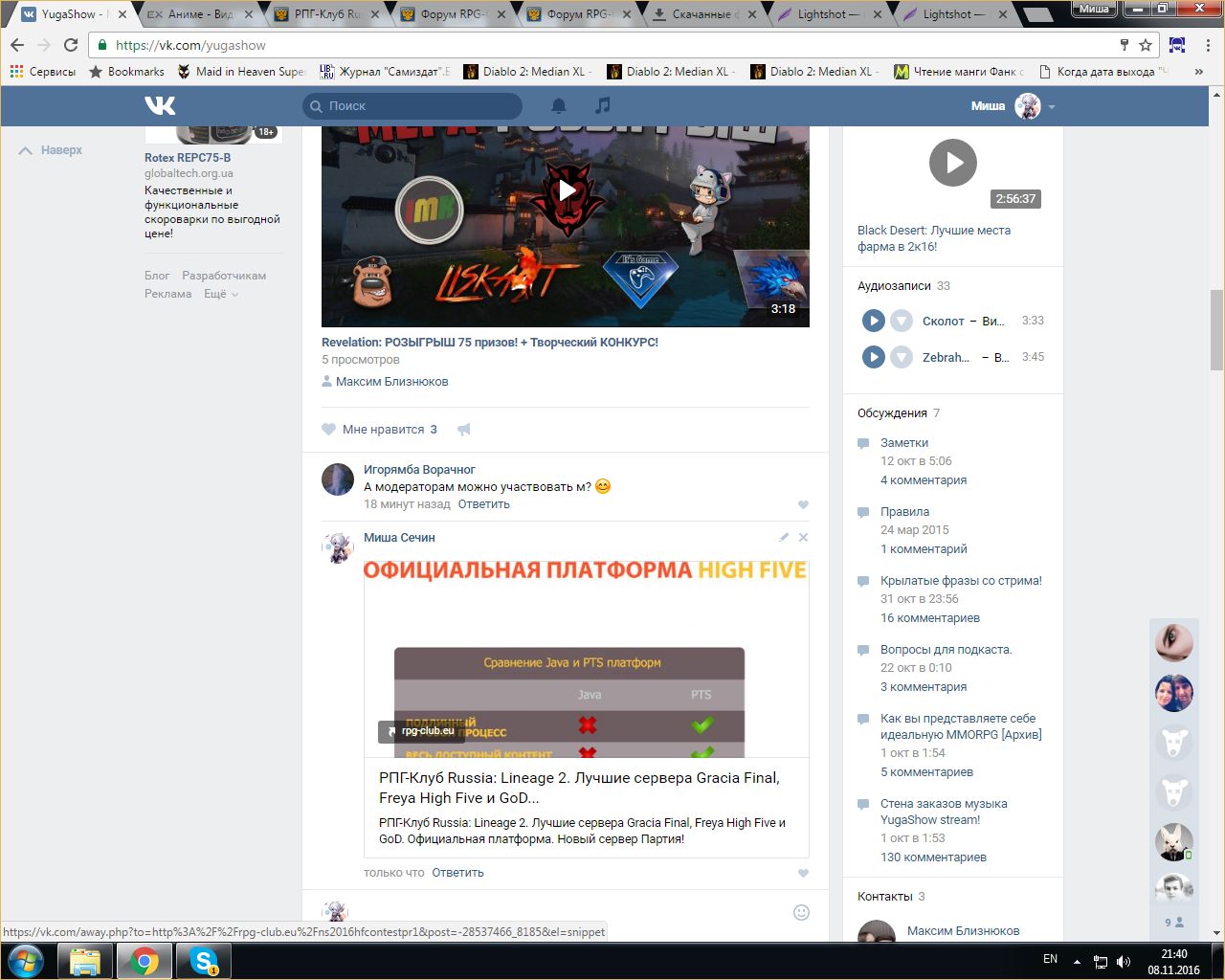Open the Контакты section header
Viewport: 1225px width, 980px height.
pos(884,897)
